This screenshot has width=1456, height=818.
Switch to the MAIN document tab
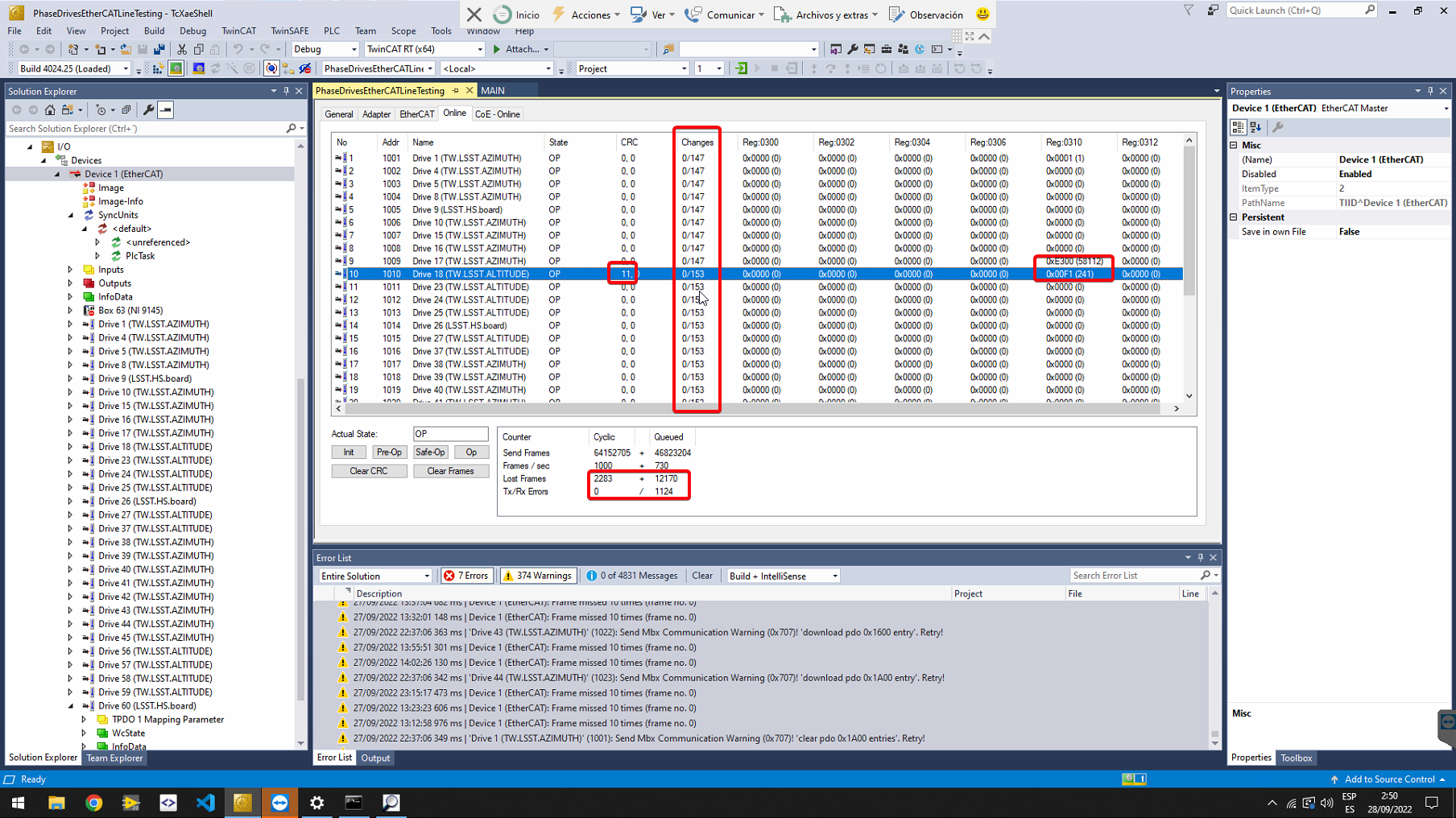pyautogui.click(x=492, y=90)
